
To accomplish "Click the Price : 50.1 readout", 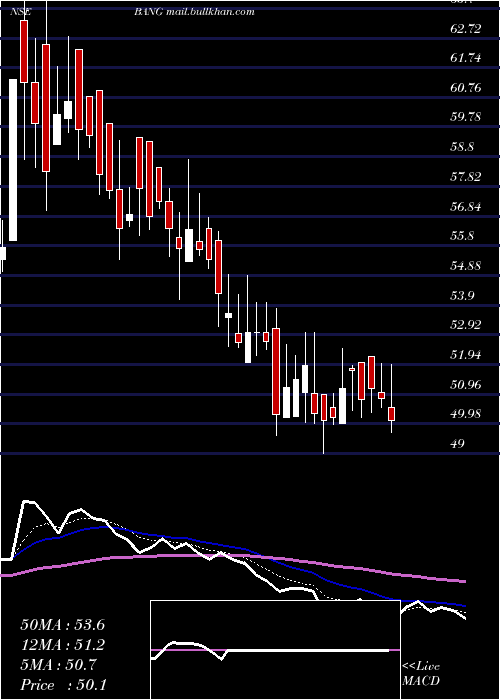I will coord(63,685).
